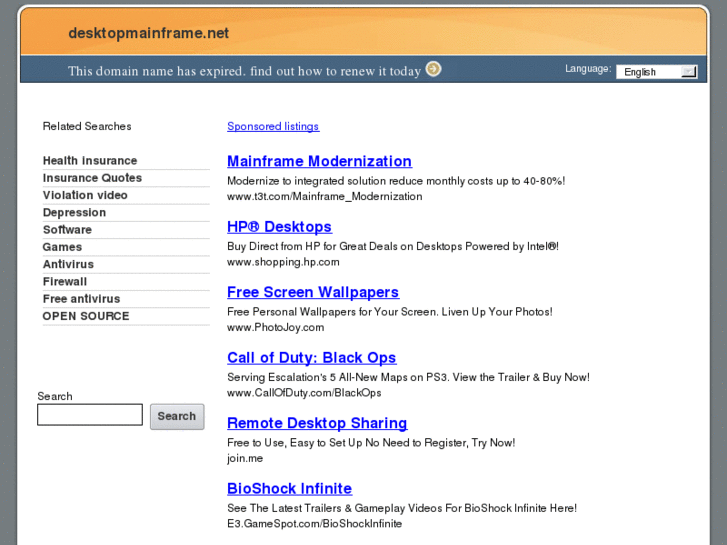This screenshot has height=545, width=727.
Task: Select Firewall related search
Action: point(64,282)
